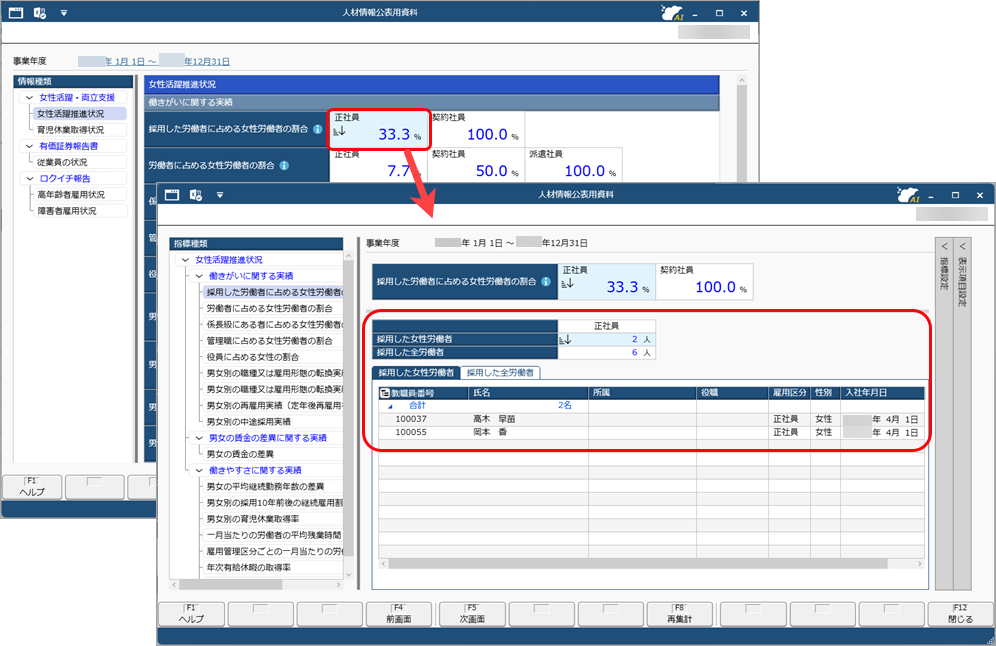Collapse the 男女の賃金の差異に関する実績 tree node

(199, 438)
